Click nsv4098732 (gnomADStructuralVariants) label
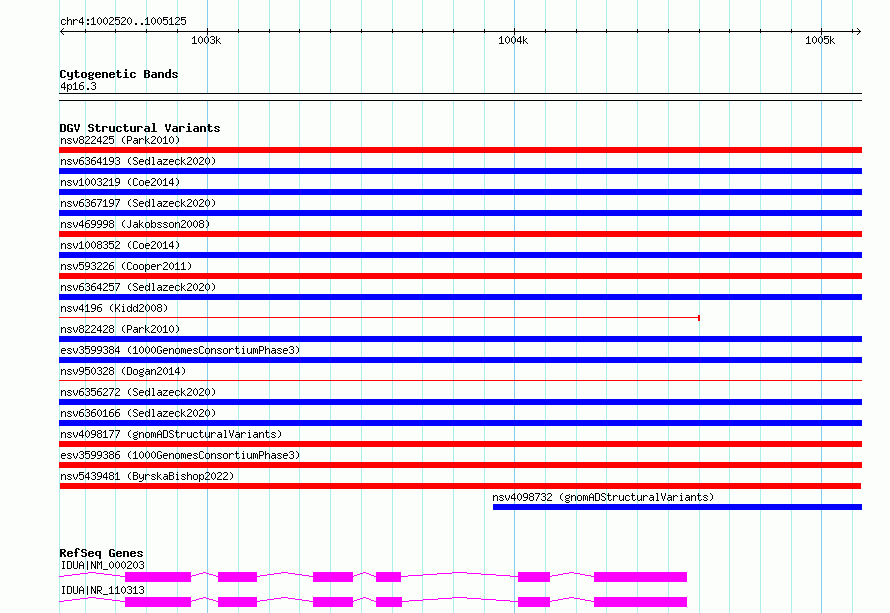 603,497
